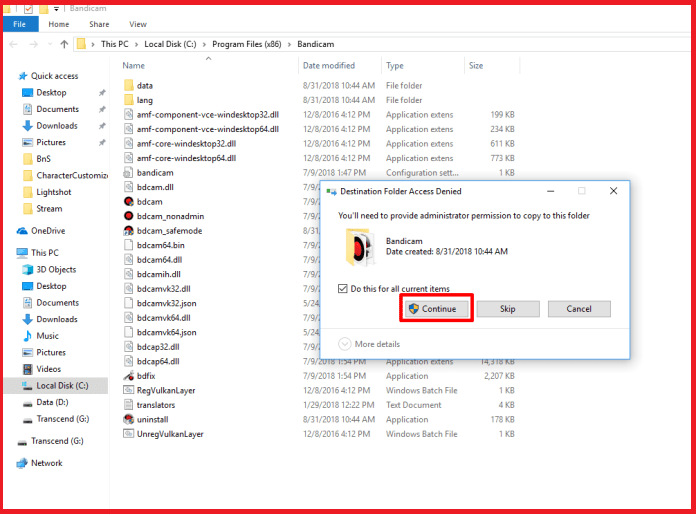Open the Share ribbon tab
Viewport: 696px width, 515px height.
point(99,24)
